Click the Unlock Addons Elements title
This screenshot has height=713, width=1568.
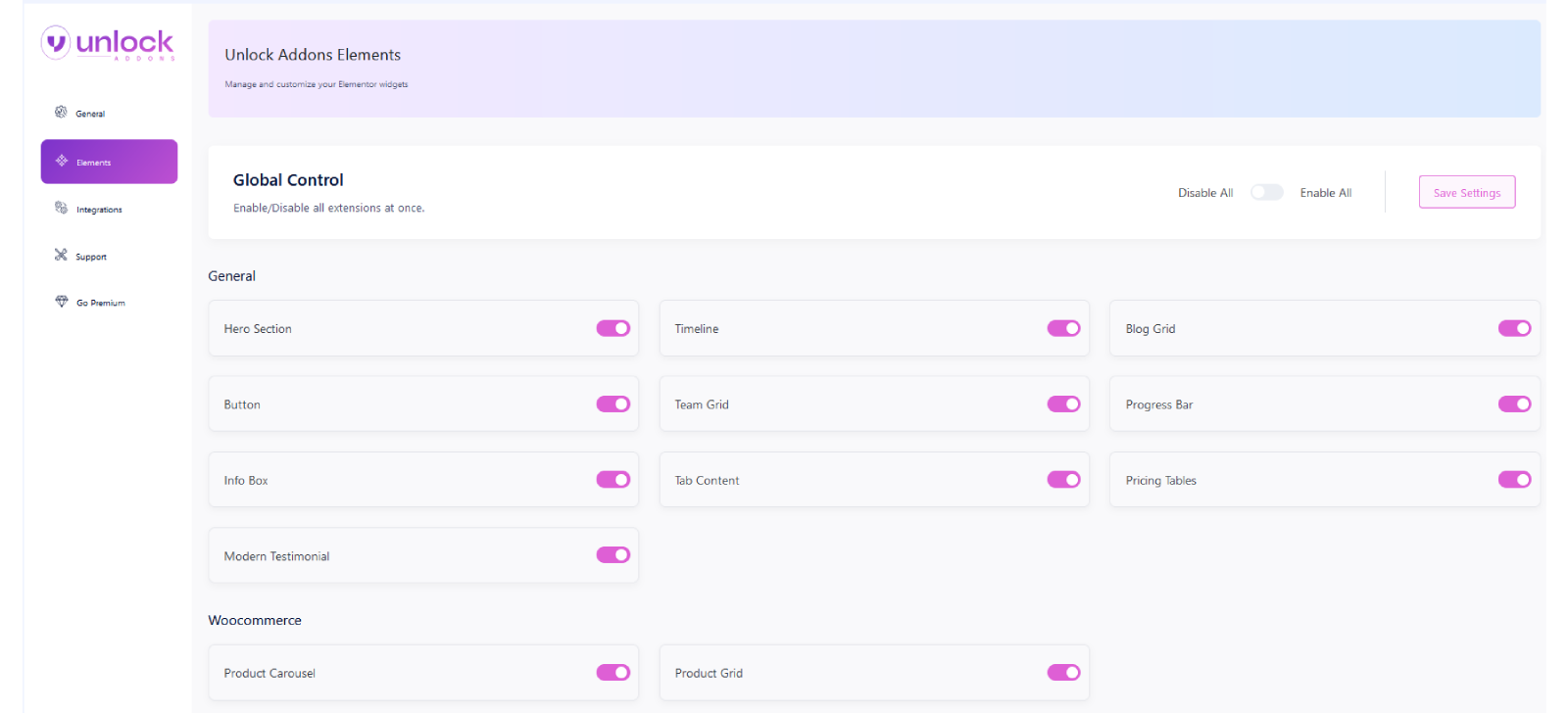(x=313, y=55)
